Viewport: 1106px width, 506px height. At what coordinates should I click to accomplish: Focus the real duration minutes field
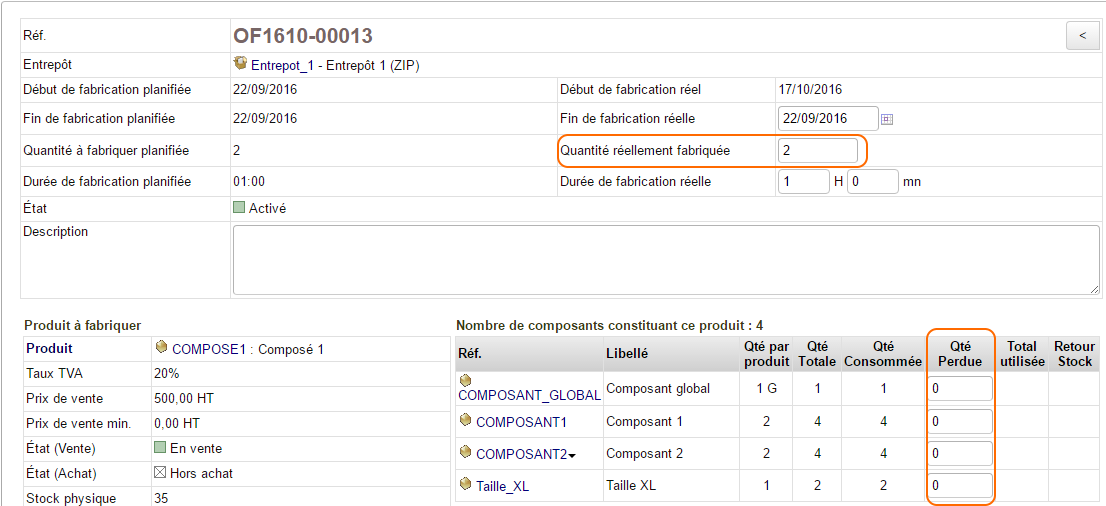(x=872, y=182)
